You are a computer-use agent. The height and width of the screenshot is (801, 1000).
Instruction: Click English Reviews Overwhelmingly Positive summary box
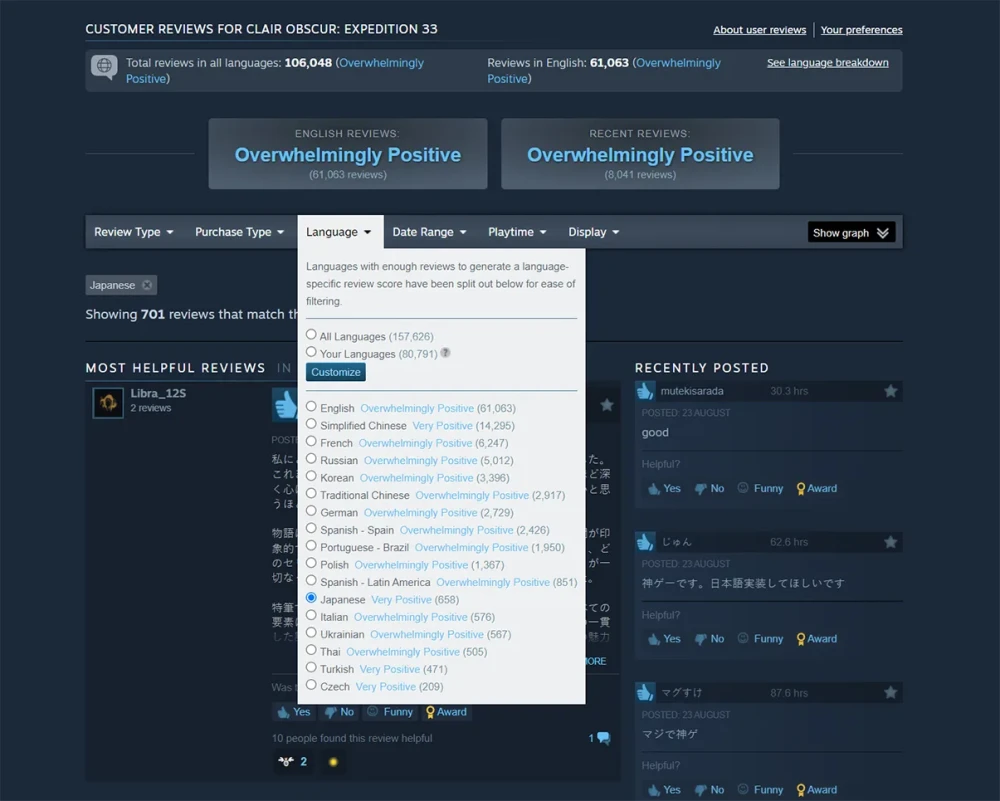[x=348, y=154]
